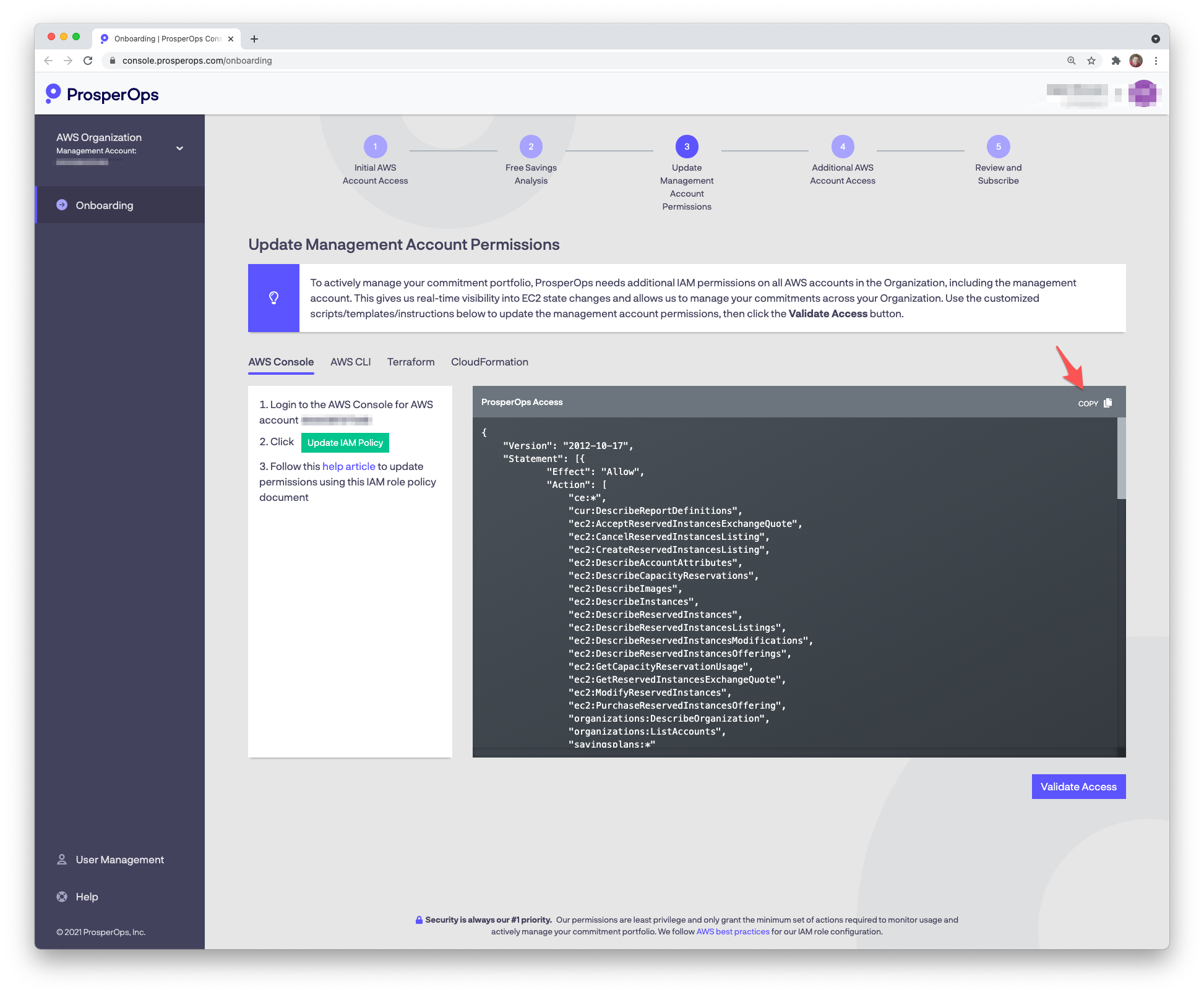Open Help in the sidebar
Image resolution: width=1204 pixels, height=995 pixels.
pyautogui.click(x=87, y=897)
